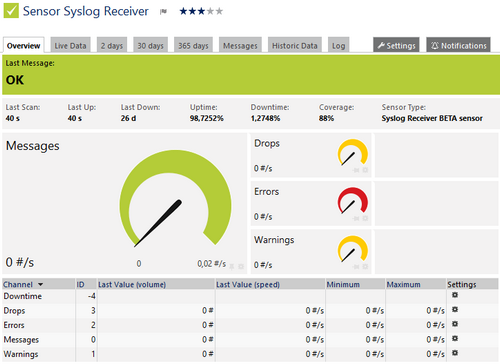Open the Historic Data tab
The width and height of the screenshot is (500, 364).
click(x=295, y=45)
